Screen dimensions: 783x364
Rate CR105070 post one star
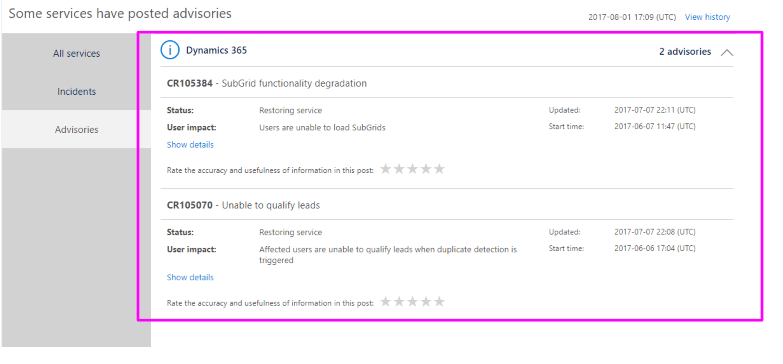(x=386, y=302)
